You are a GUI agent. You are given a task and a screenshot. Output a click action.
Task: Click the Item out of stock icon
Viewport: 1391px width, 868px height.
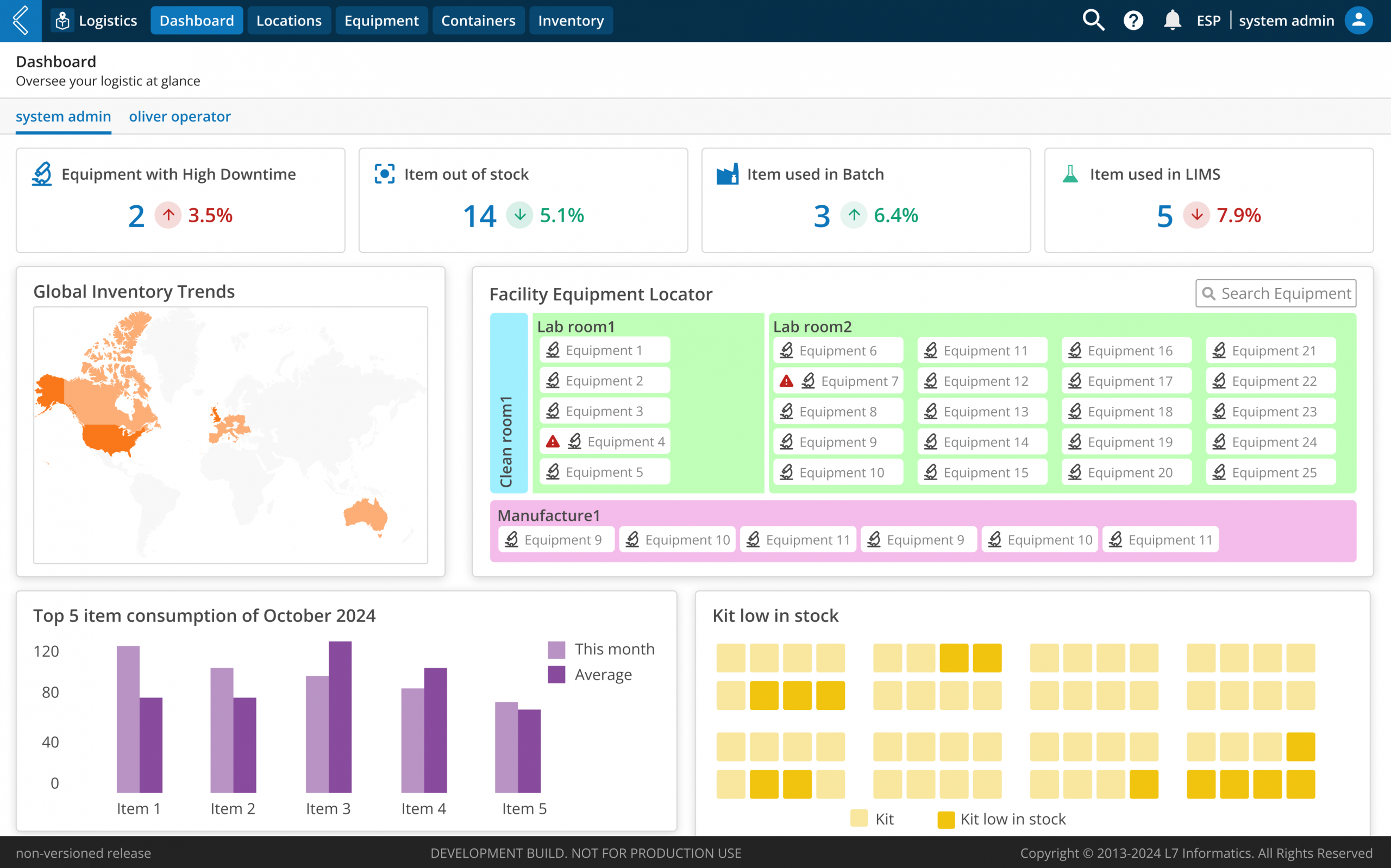pos(384,174)
